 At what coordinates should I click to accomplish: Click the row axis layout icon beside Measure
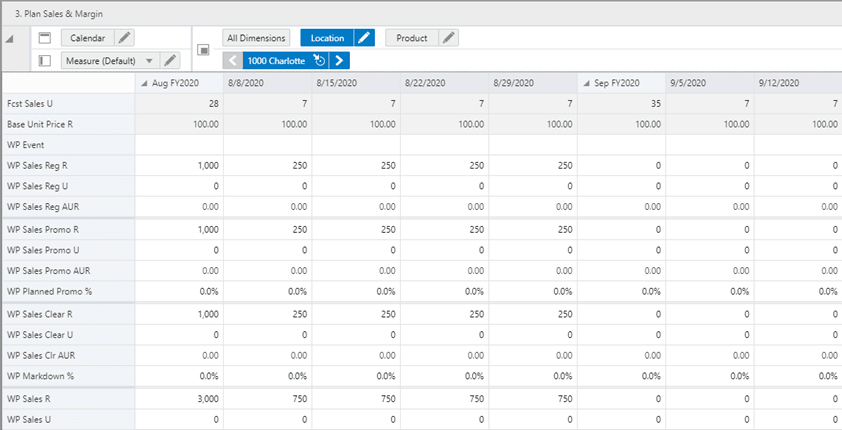[x=45, y=61]
